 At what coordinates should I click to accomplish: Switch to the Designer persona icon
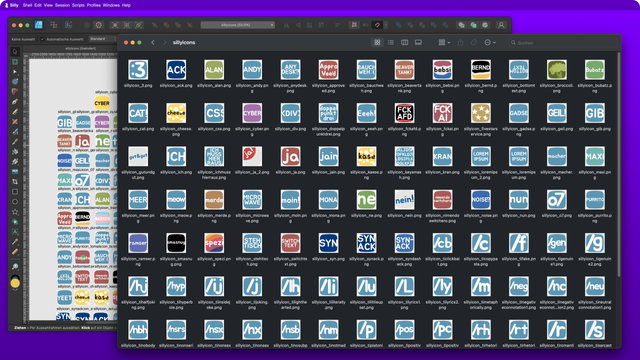click(x=38, y=25)
